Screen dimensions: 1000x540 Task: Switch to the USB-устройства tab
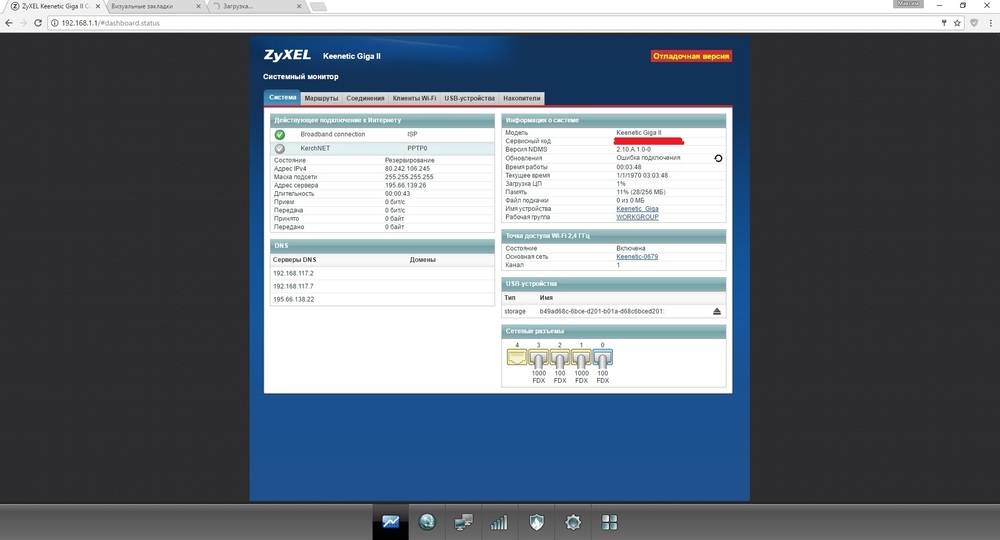pos(469,98)
